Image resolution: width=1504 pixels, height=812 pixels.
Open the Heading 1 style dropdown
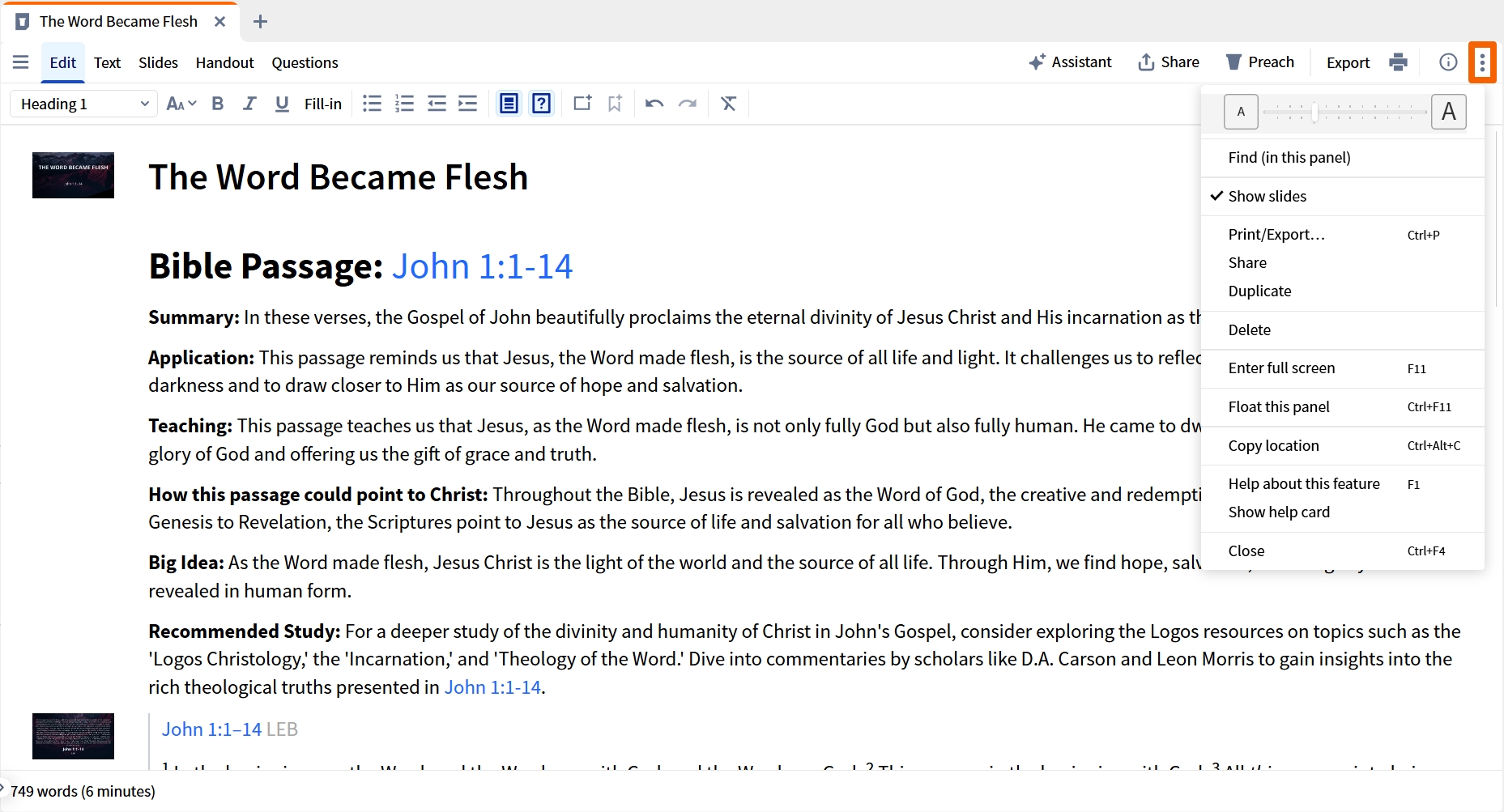[x=83, y=104]
